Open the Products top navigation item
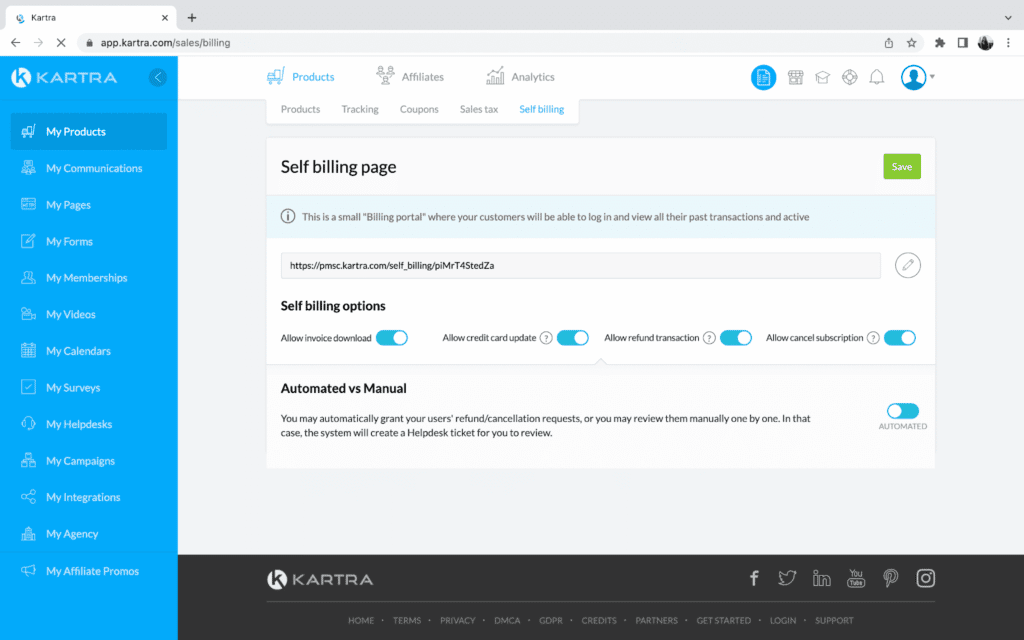 click(301, 76)
